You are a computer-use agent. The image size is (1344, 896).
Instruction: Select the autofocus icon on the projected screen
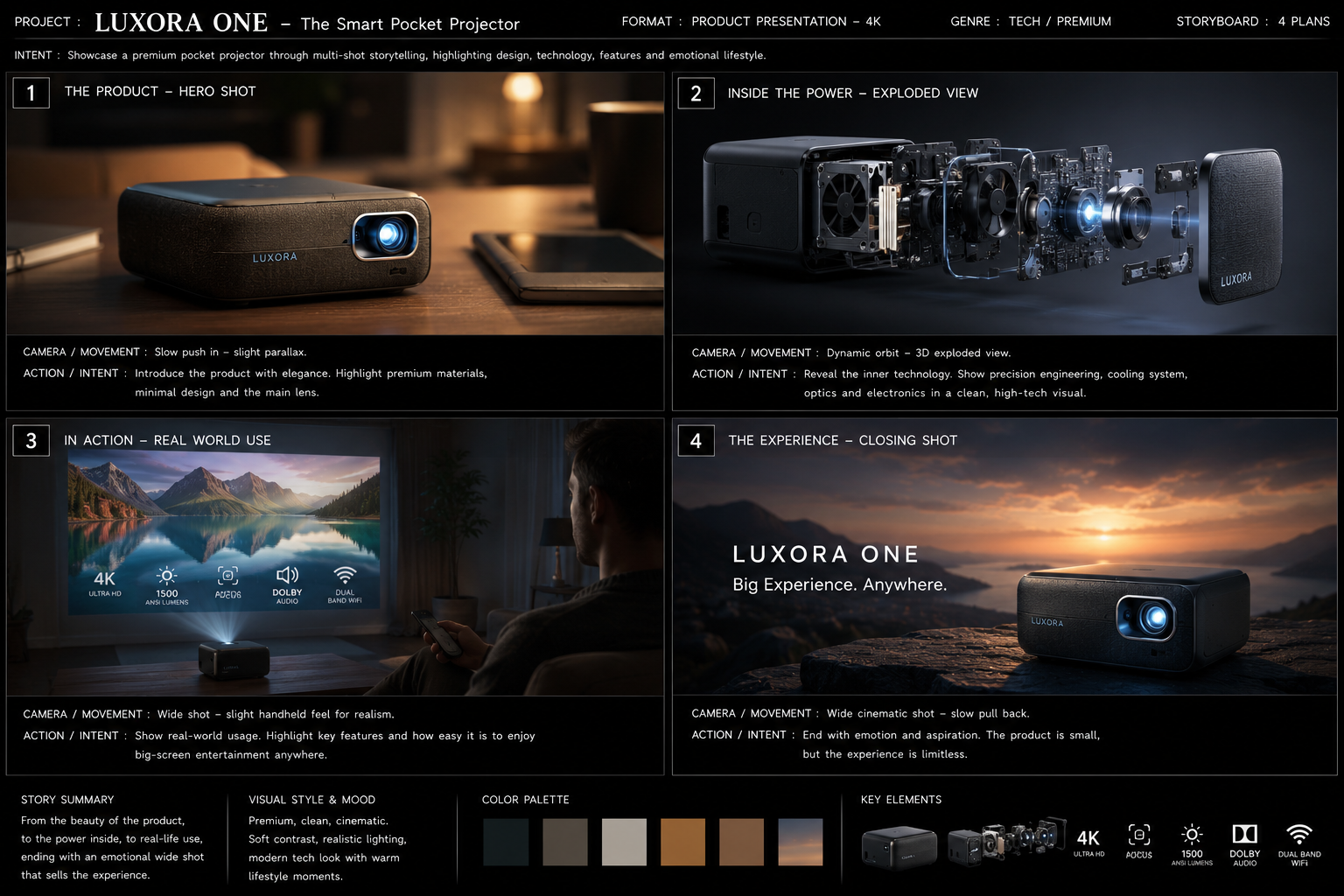227,583
